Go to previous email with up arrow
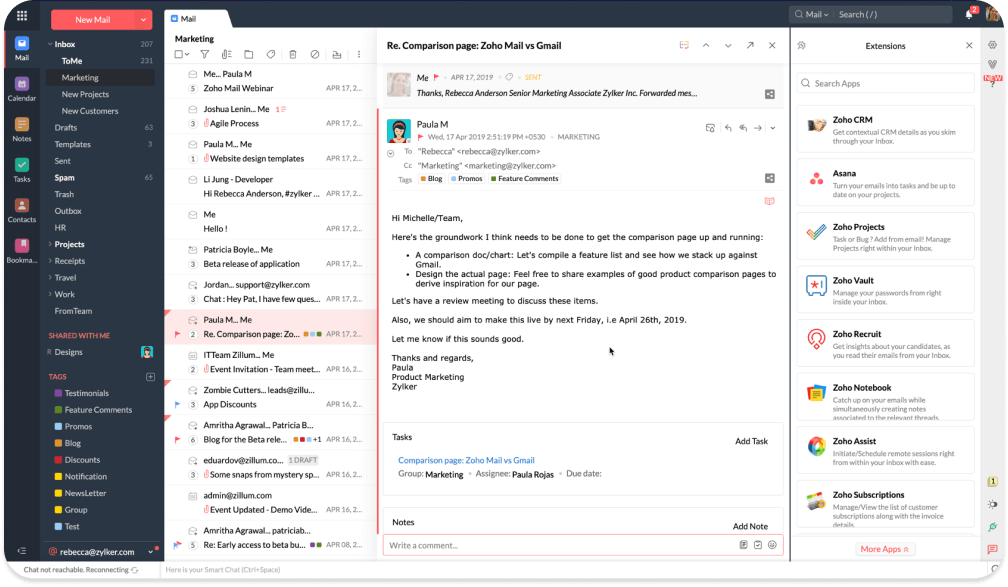This screenshot has width=1008, height=587. [x=706, y=46]
